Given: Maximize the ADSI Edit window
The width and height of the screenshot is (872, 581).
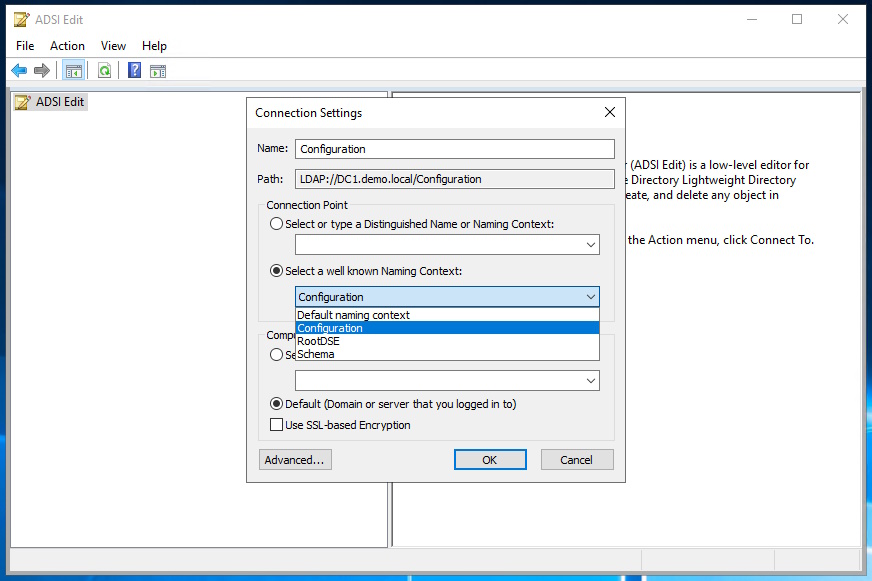Looking at the screenshot, I should click(x=797, y=19).
